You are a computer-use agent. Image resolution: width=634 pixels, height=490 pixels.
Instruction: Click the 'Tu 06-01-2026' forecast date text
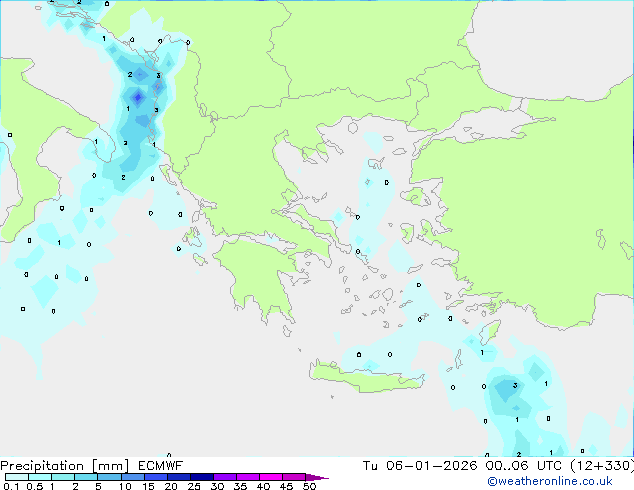point(420,466)
